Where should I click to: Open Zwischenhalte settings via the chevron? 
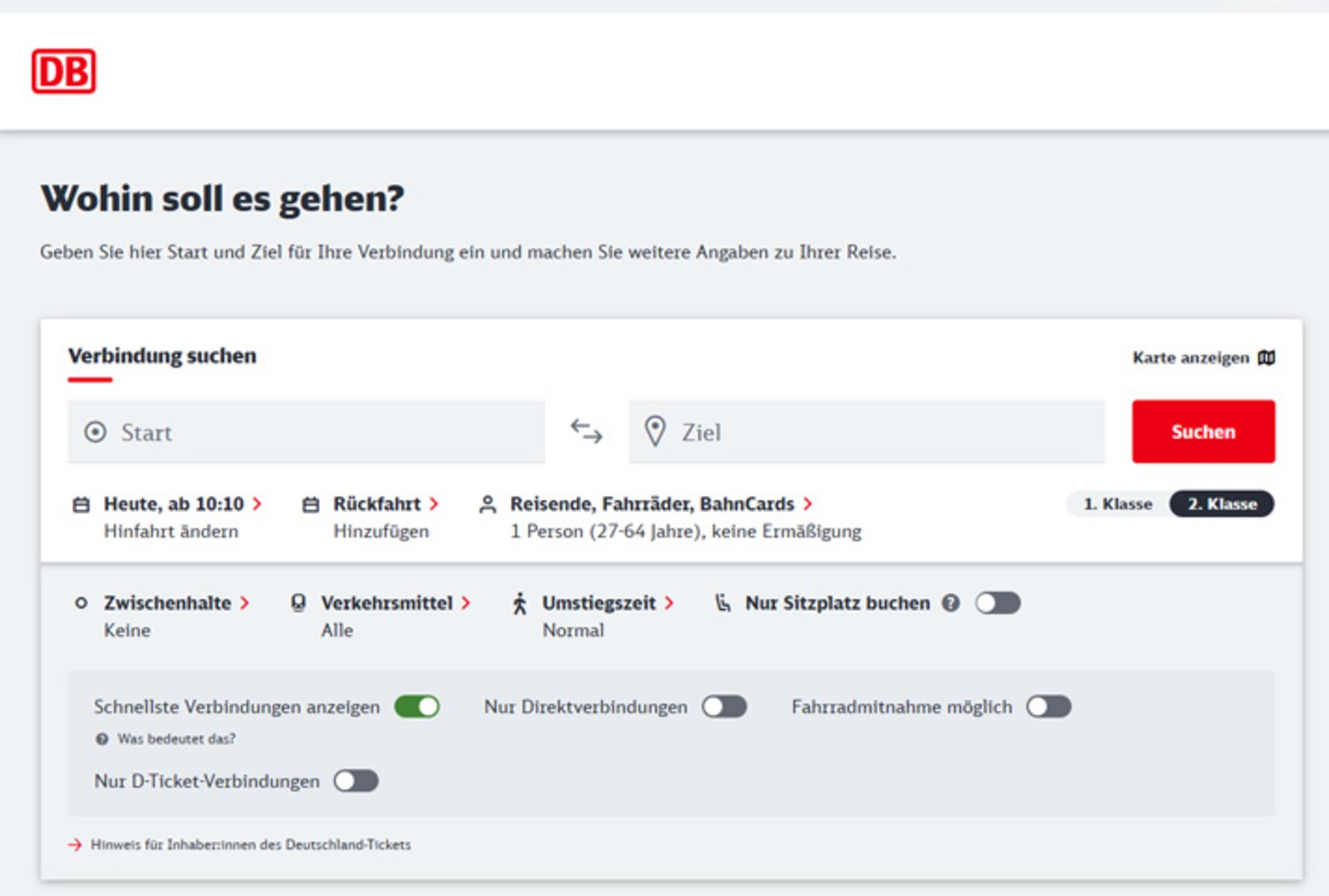pyautogui.click(x=243, y=603)
